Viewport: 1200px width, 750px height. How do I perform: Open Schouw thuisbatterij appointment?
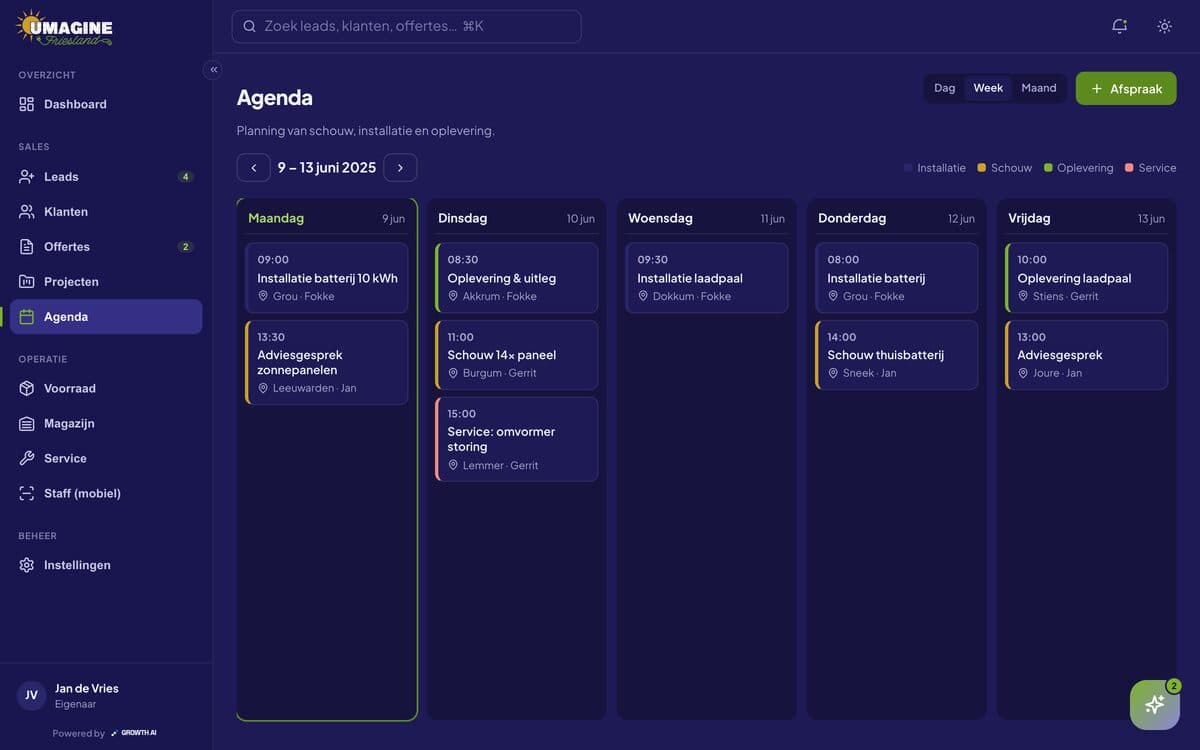897,355
